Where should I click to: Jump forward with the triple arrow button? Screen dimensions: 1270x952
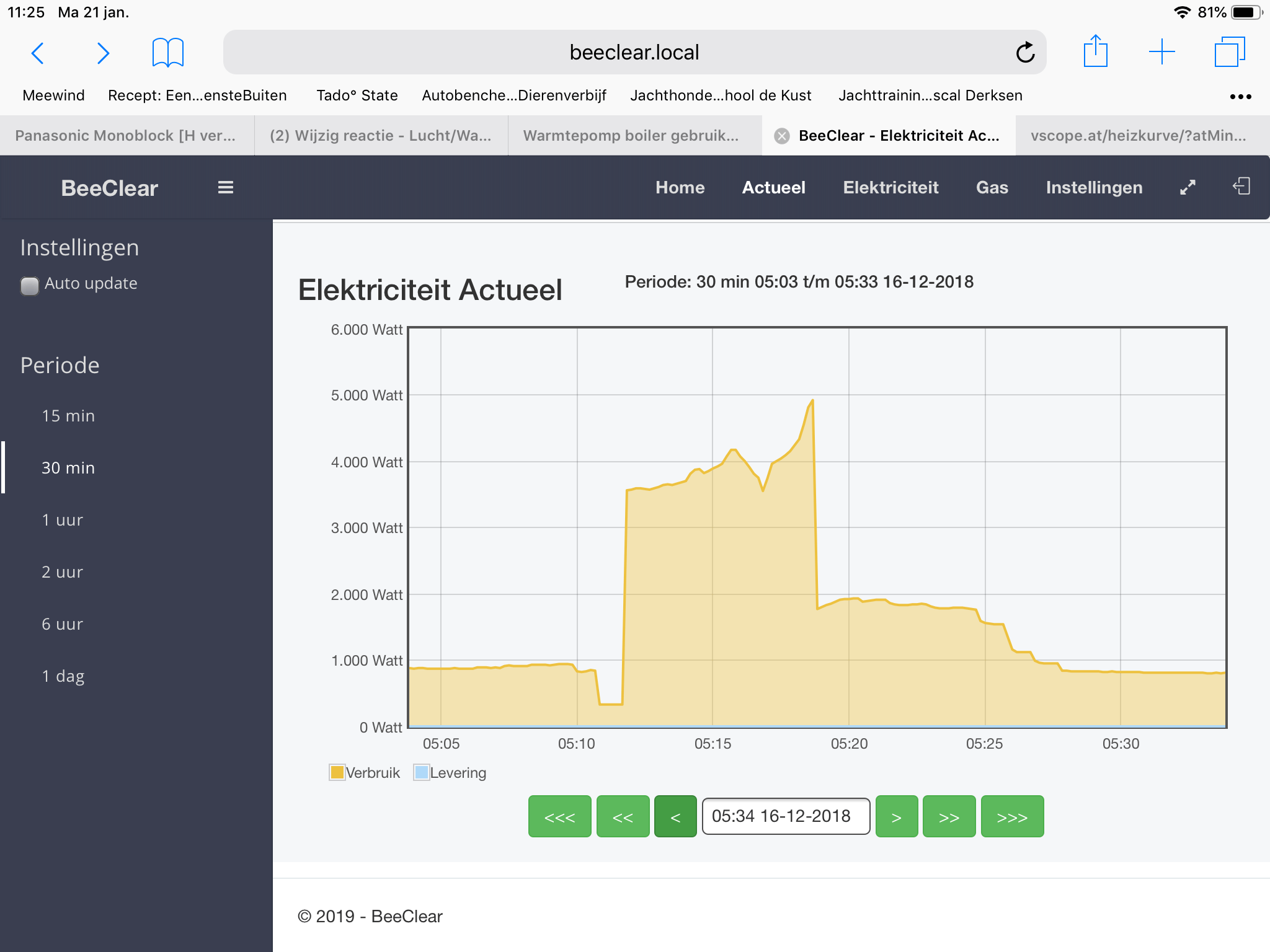(x=1012, y=817)
